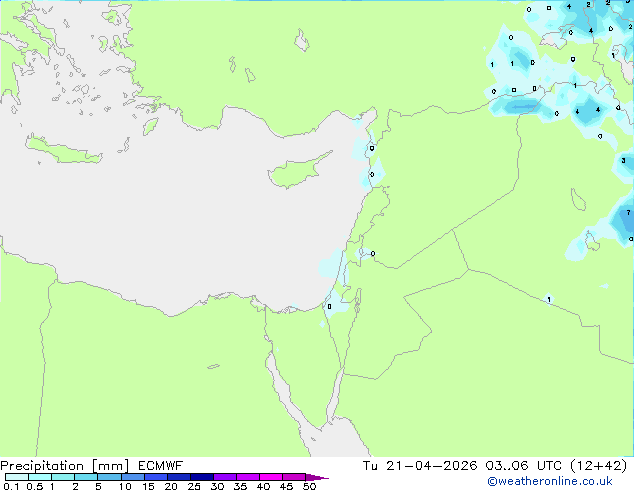Image resolution: width=634 pixels, height=490 pixels.
Task: Select the 35–40 mm legend swatch
Action: [247, 477]
